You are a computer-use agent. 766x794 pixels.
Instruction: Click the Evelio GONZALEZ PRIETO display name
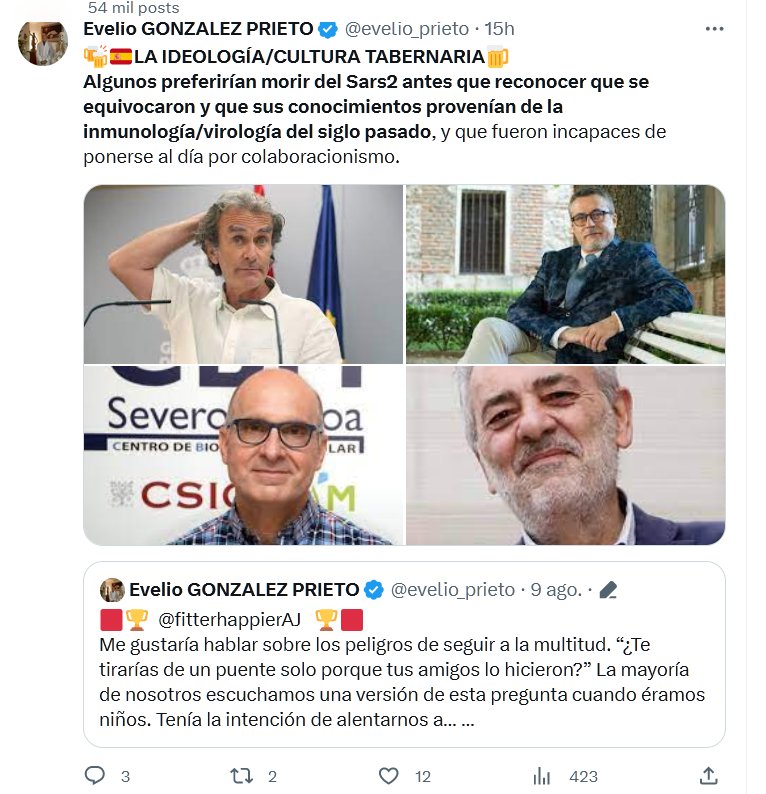click(198, 29)
